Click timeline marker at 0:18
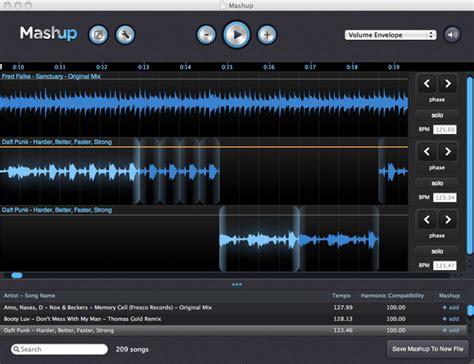Image resolution: width=474 pixels, height=364 pixels. point(352,67)
